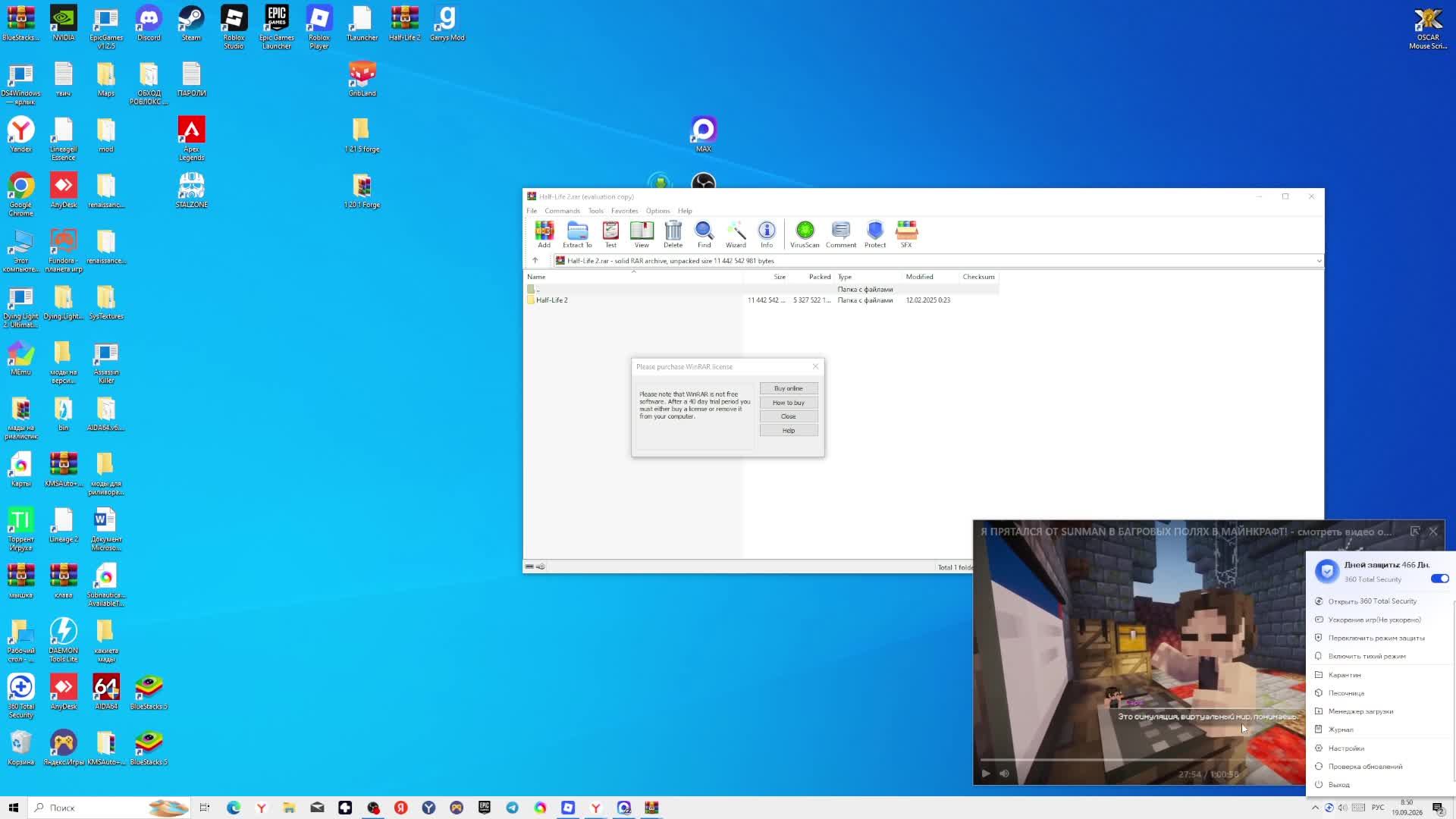
Task: Click the taskbar search box
Action: coord(110,808)
